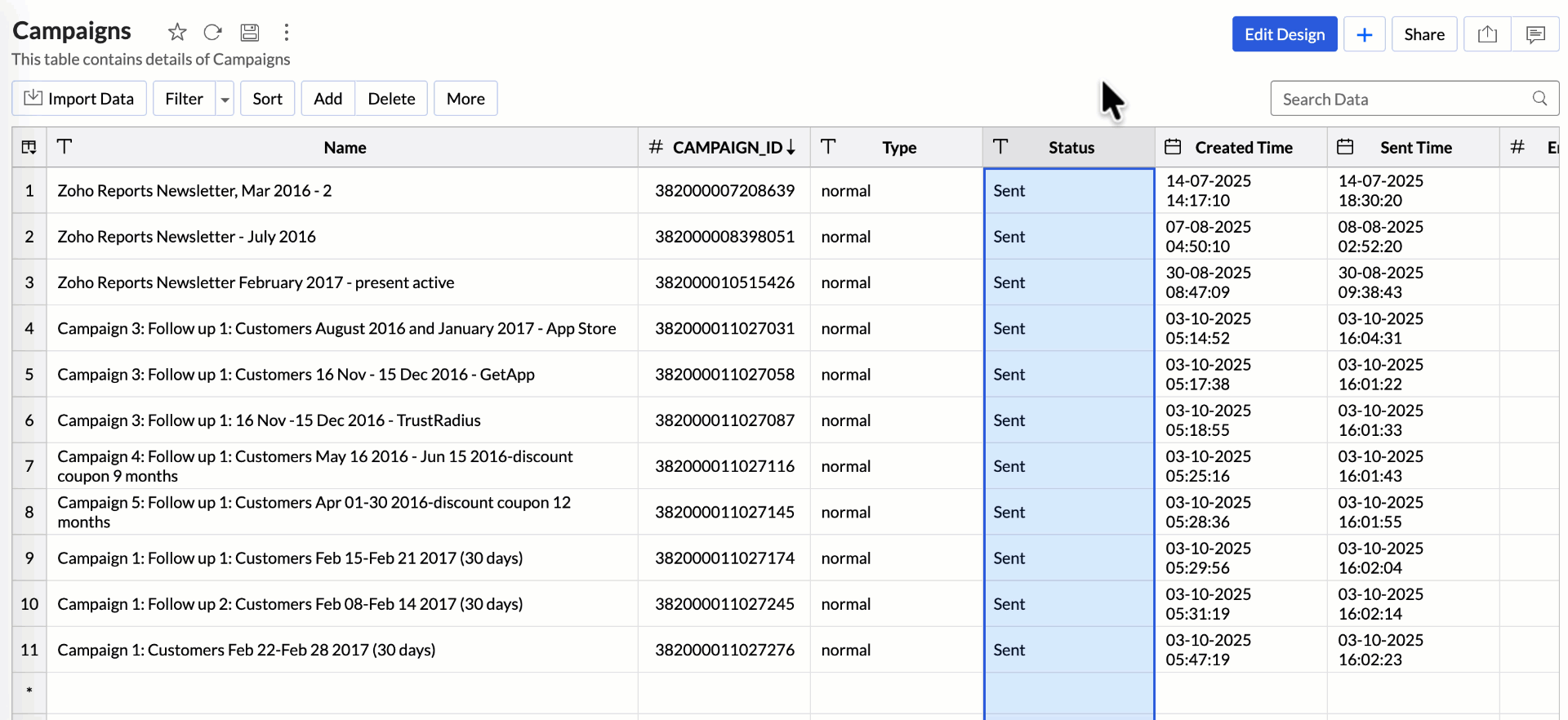The image size is (1568, 720).
Task: Click the table corner column-select icon
Action: click(29, 147)
